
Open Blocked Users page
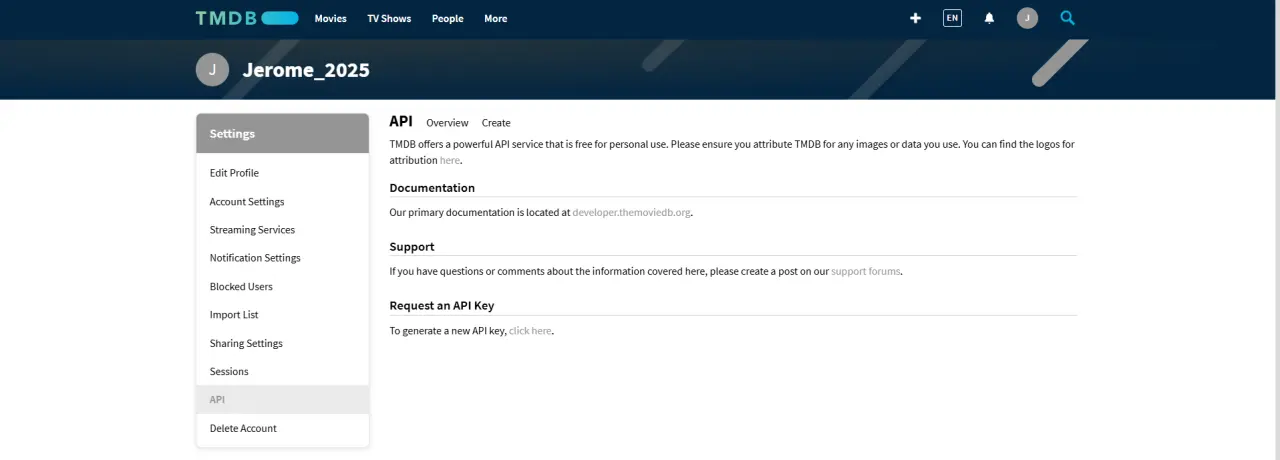coord(283,286)
